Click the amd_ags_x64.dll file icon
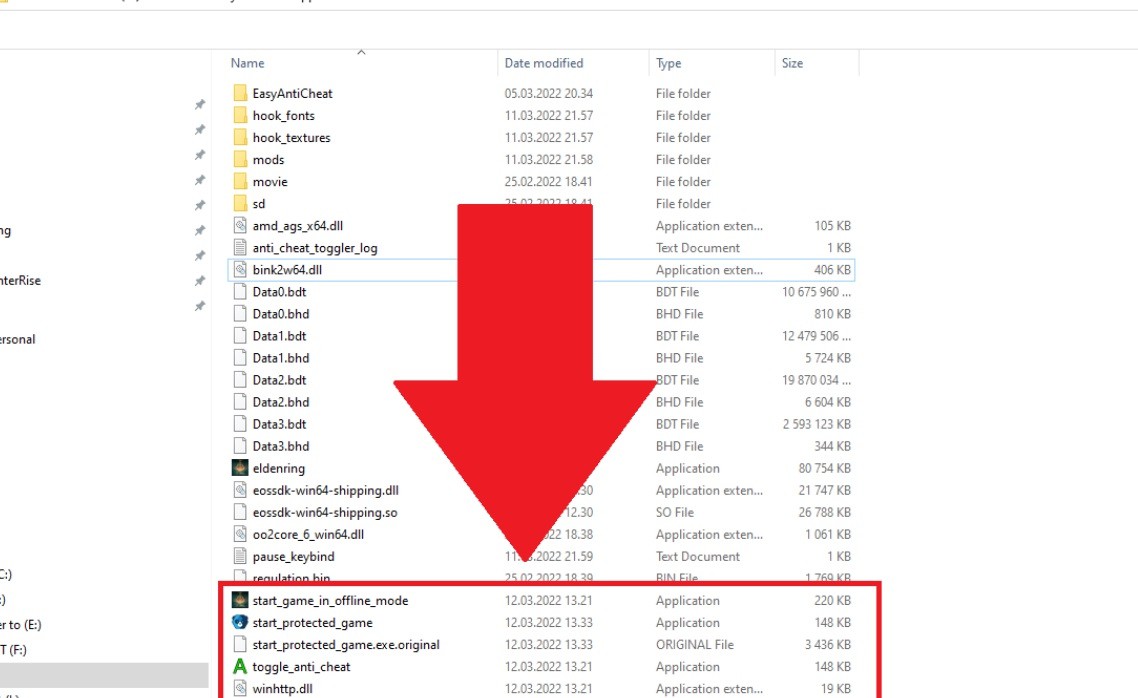 tap(239, 226)
